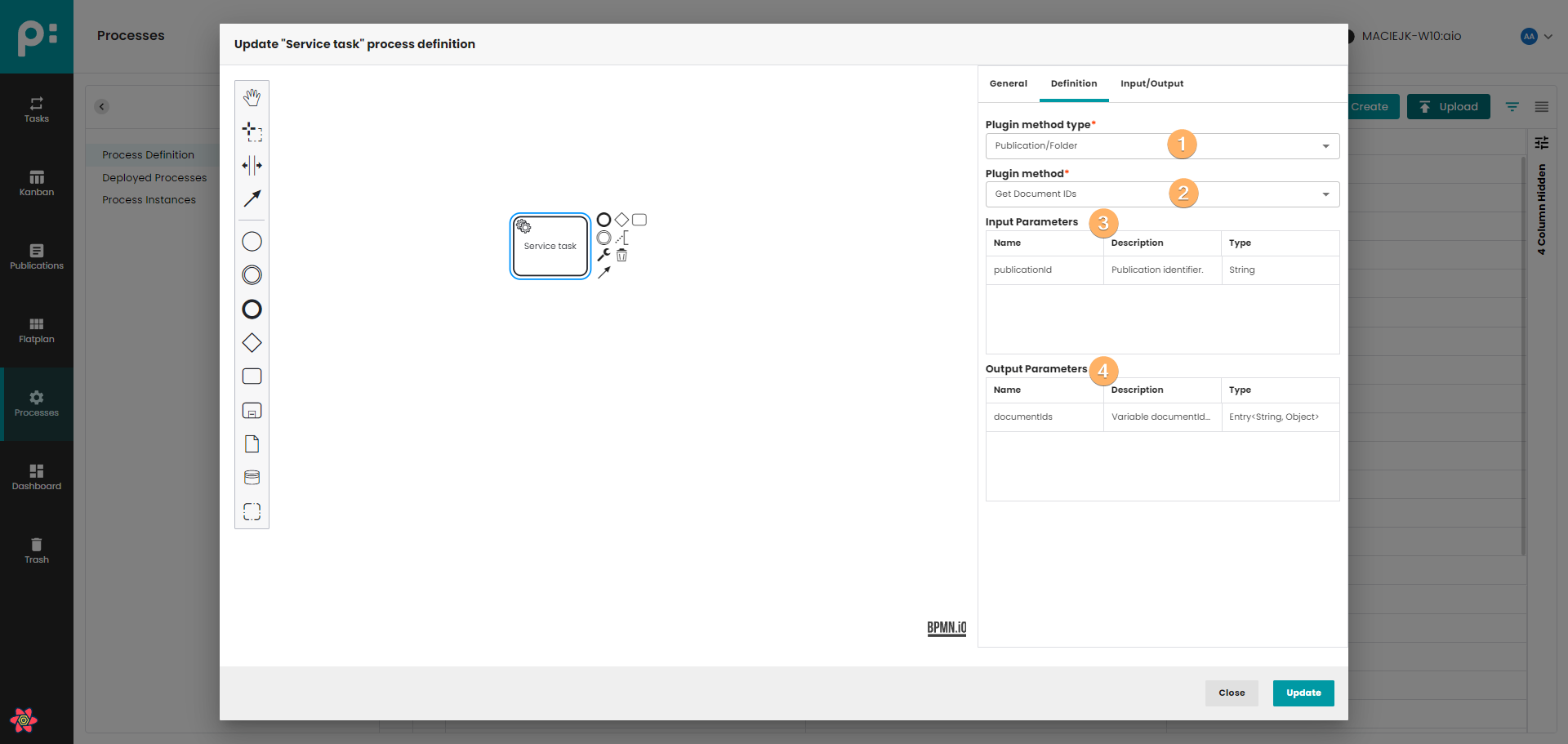
Task: Switch to the General tab
Action: click(x=1008, y=83)
